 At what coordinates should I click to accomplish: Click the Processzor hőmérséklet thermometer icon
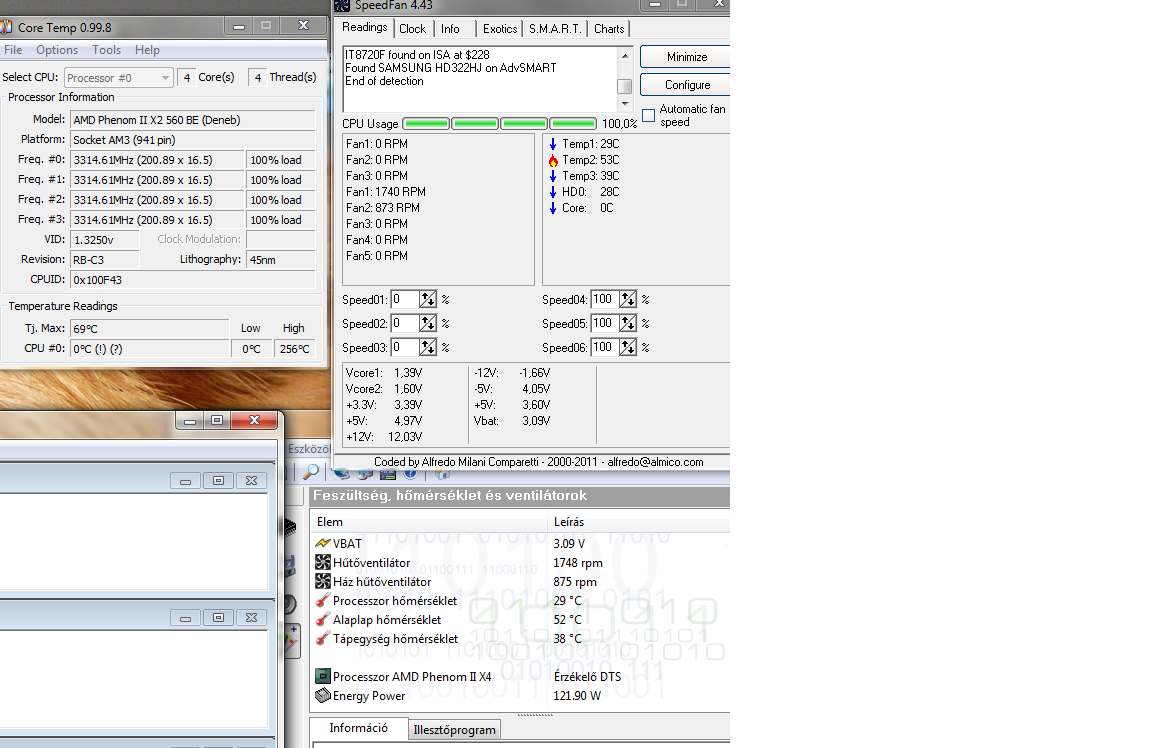323,600
